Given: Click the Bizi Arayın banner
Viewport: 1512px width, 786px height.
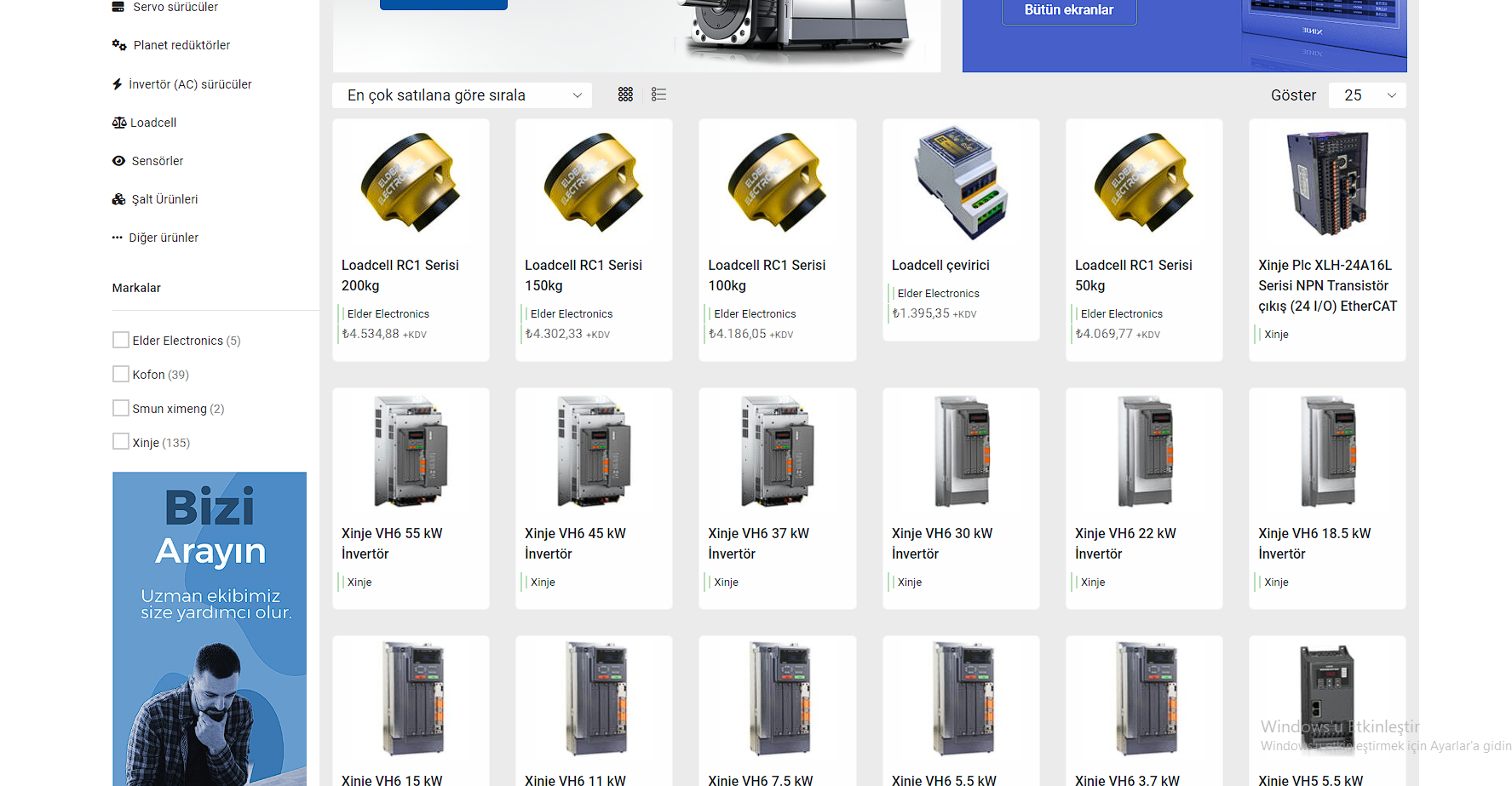Looking at the screenshot, I should [210, 628].
